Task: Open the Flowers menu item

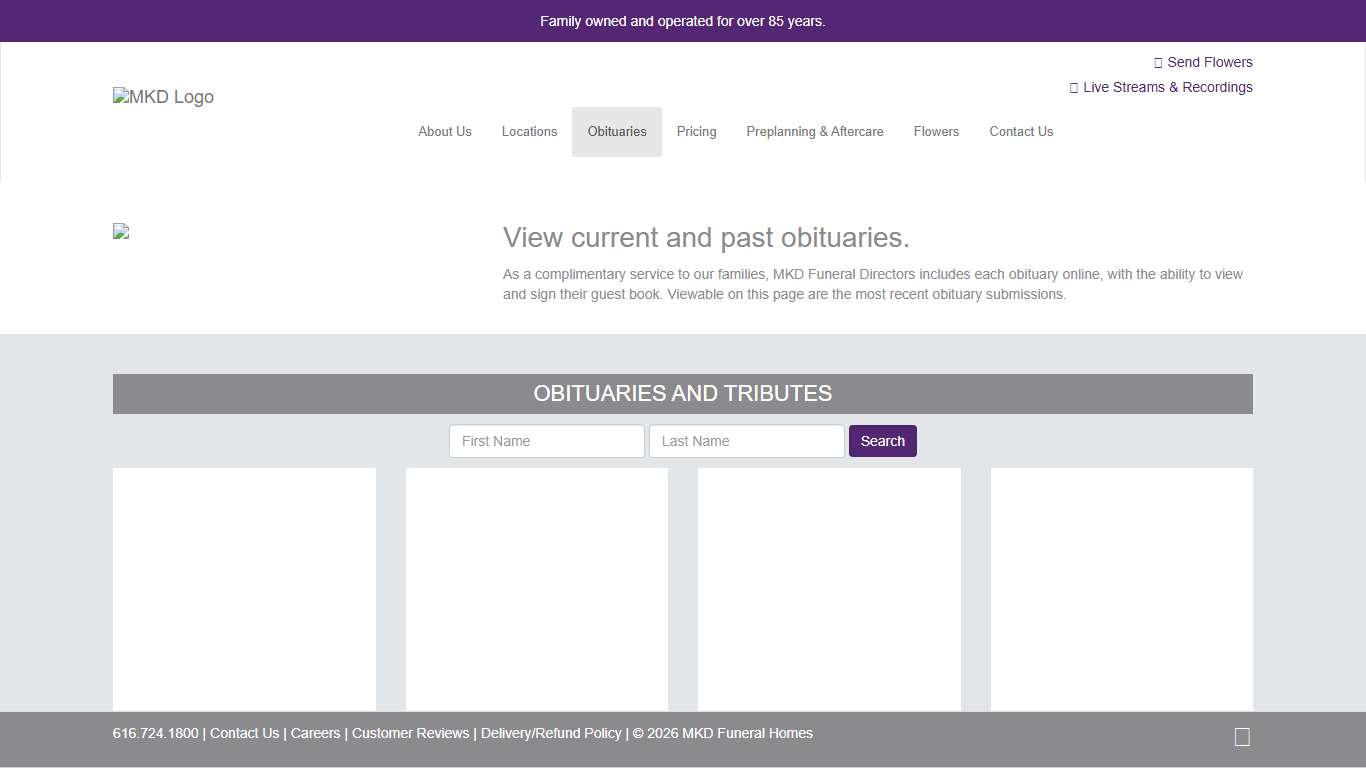Action: 936,131
